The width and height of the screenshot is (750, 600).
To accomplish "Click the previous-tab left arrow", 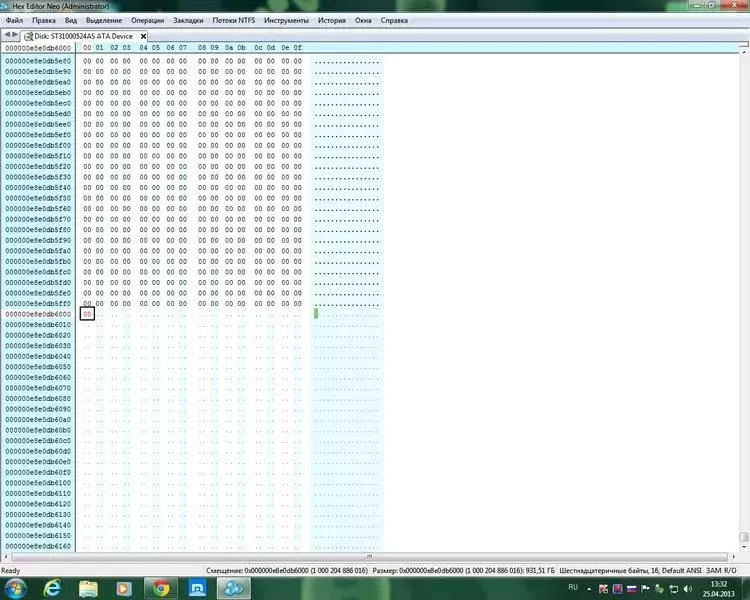I will pos(7,35).
